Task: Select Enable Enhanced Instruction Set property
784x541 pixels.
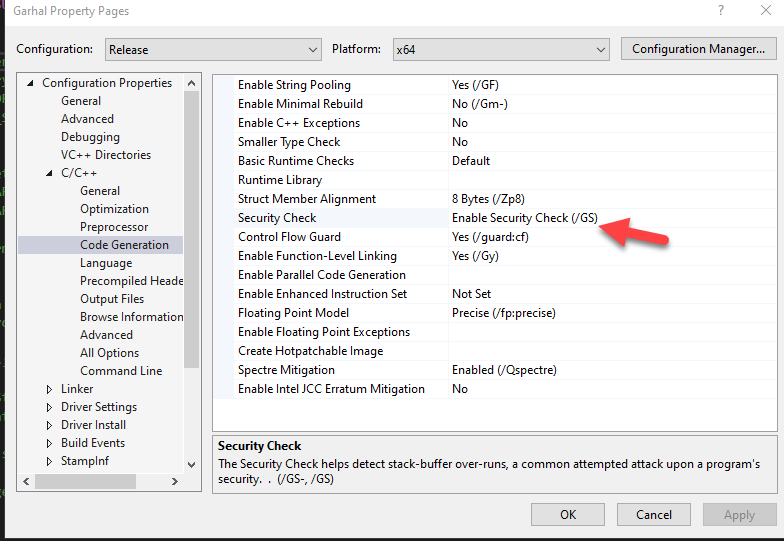Action: [x=322, y=294]
